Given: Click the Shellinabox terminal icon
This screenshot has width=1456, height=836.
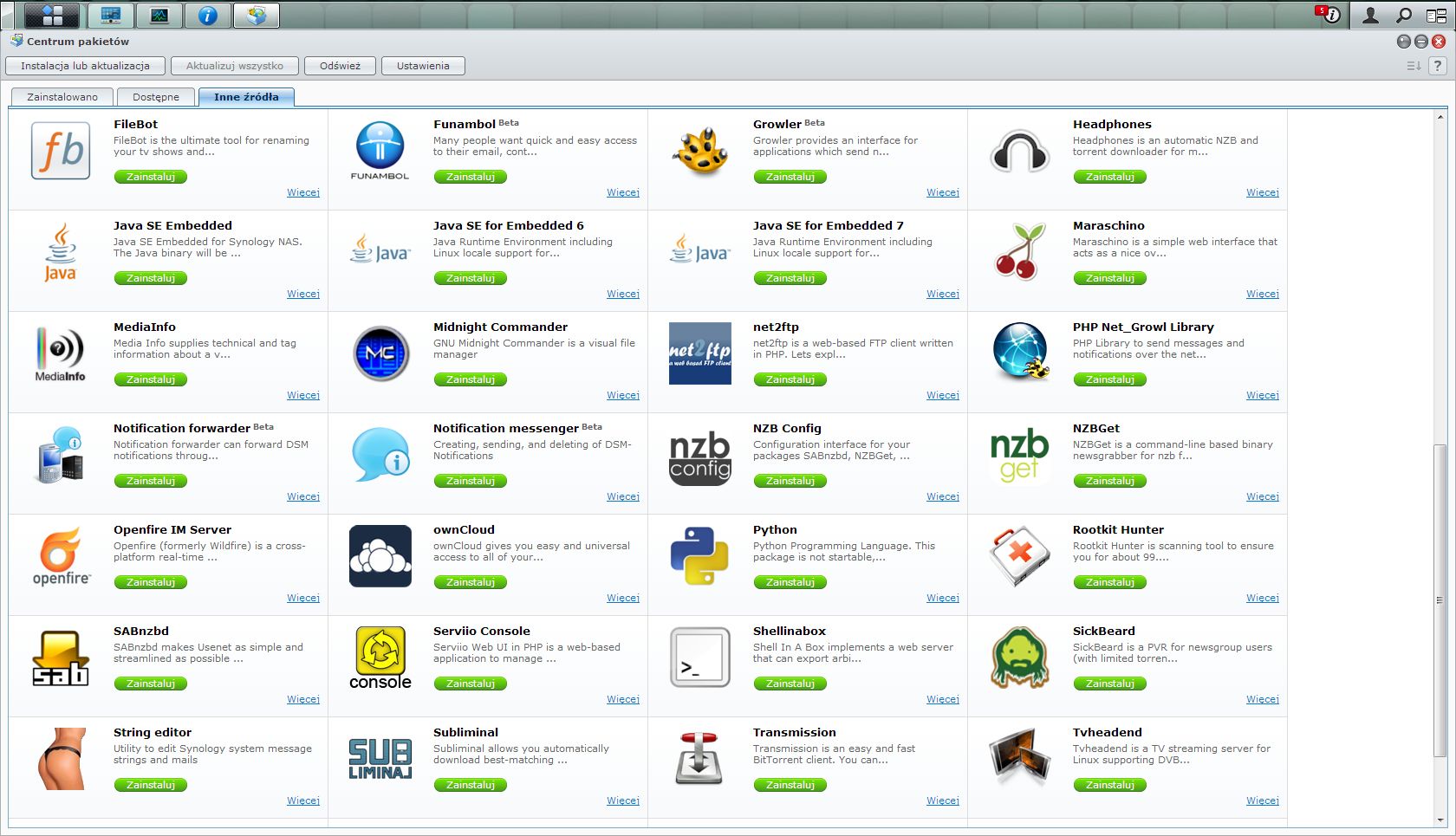Looking at the screenshot, I should pyautogui.click(x=700, y=658).
